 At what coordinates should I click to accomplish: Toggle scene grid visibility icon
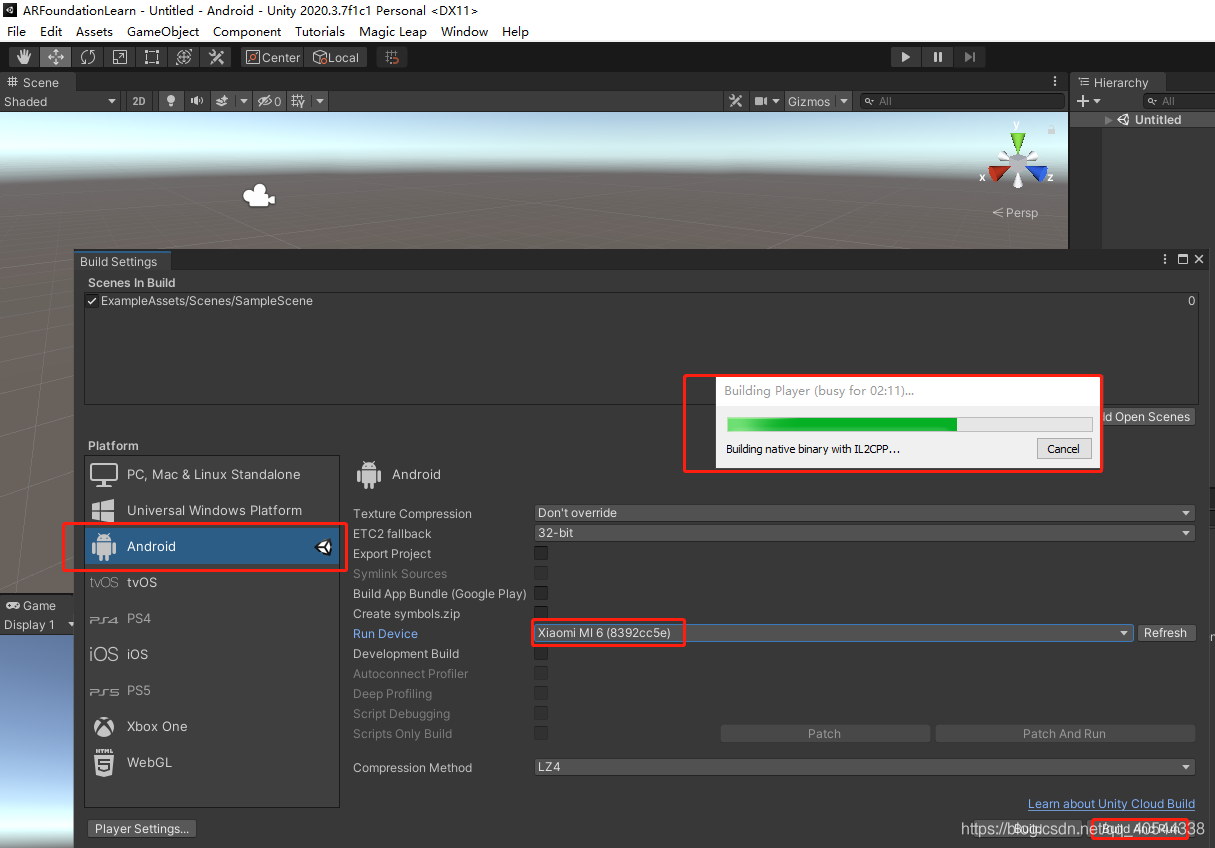point(298,101)
